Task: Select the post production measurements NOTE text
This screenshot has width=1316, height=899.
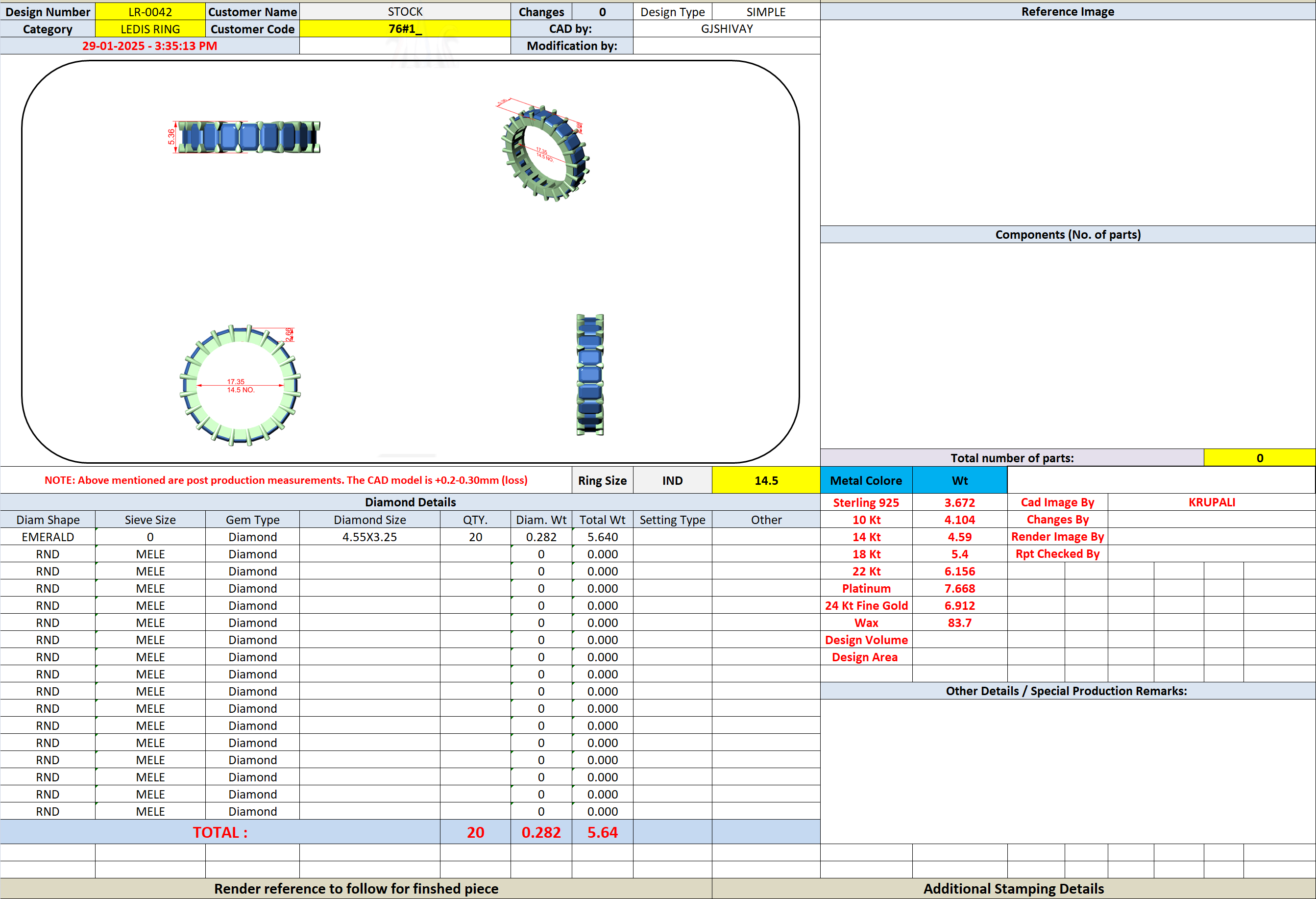Action: coord(286,480)
